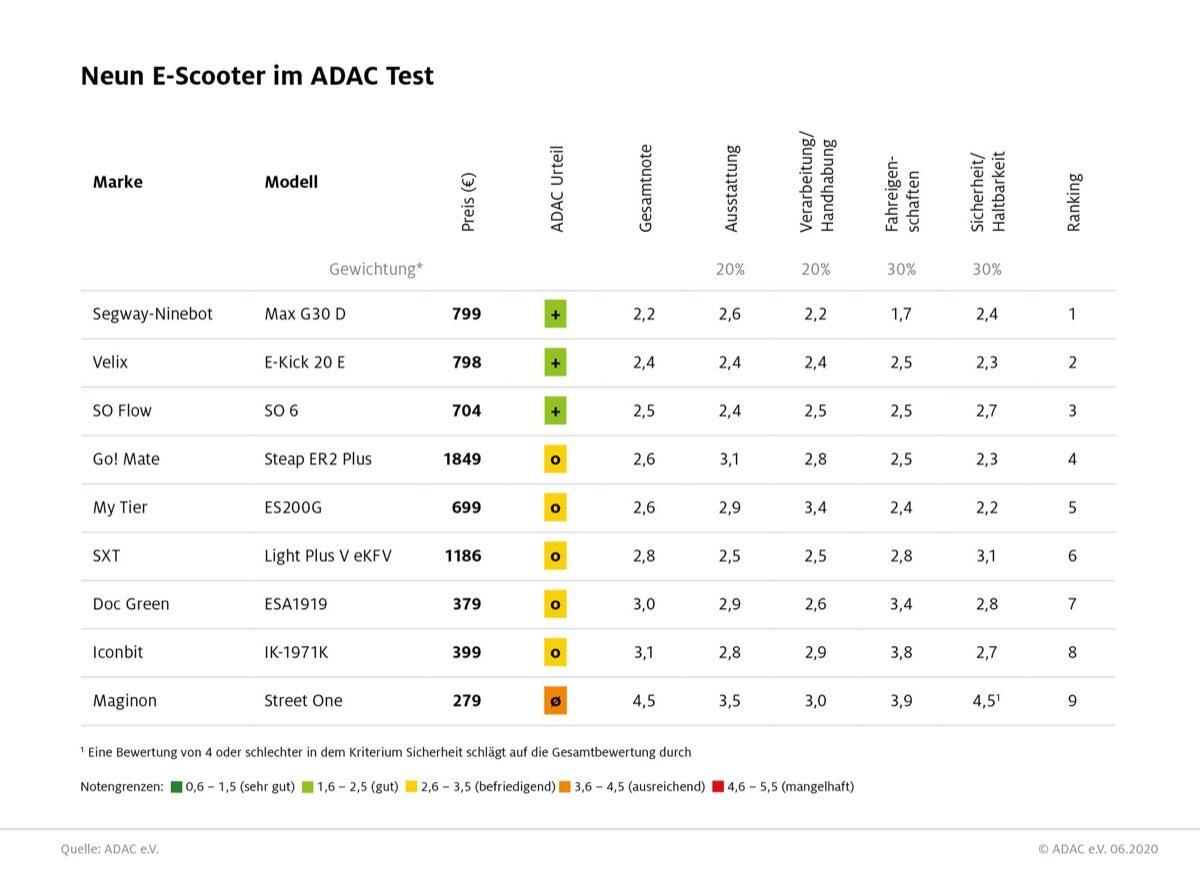Select the Segway-Ninebot brand name
1200x894 pixels.
pyautogui.click(x=152, y=314)
